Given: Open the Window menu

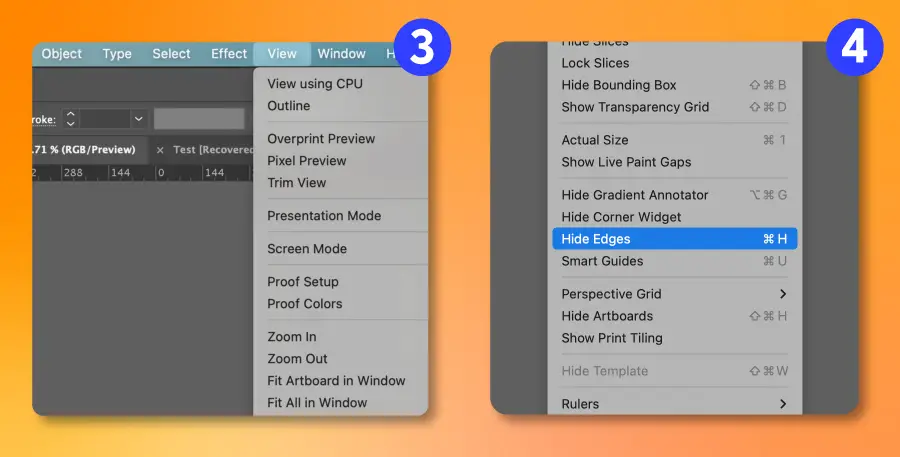Looking at the screenshot, I should (342, 53).
